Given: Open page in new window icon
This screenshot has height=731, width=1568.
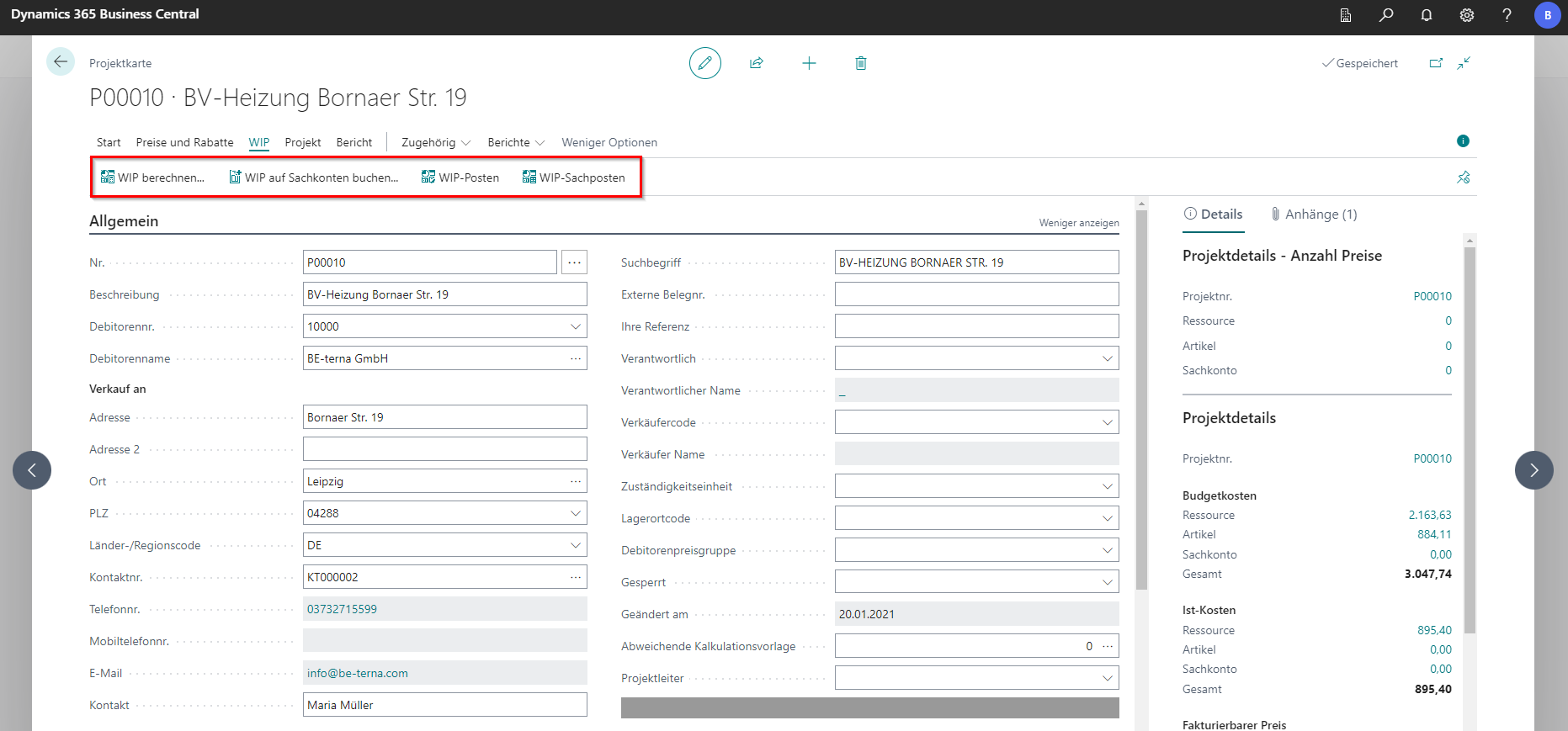Looking at the screenshot, I should tap(1436, 63).
